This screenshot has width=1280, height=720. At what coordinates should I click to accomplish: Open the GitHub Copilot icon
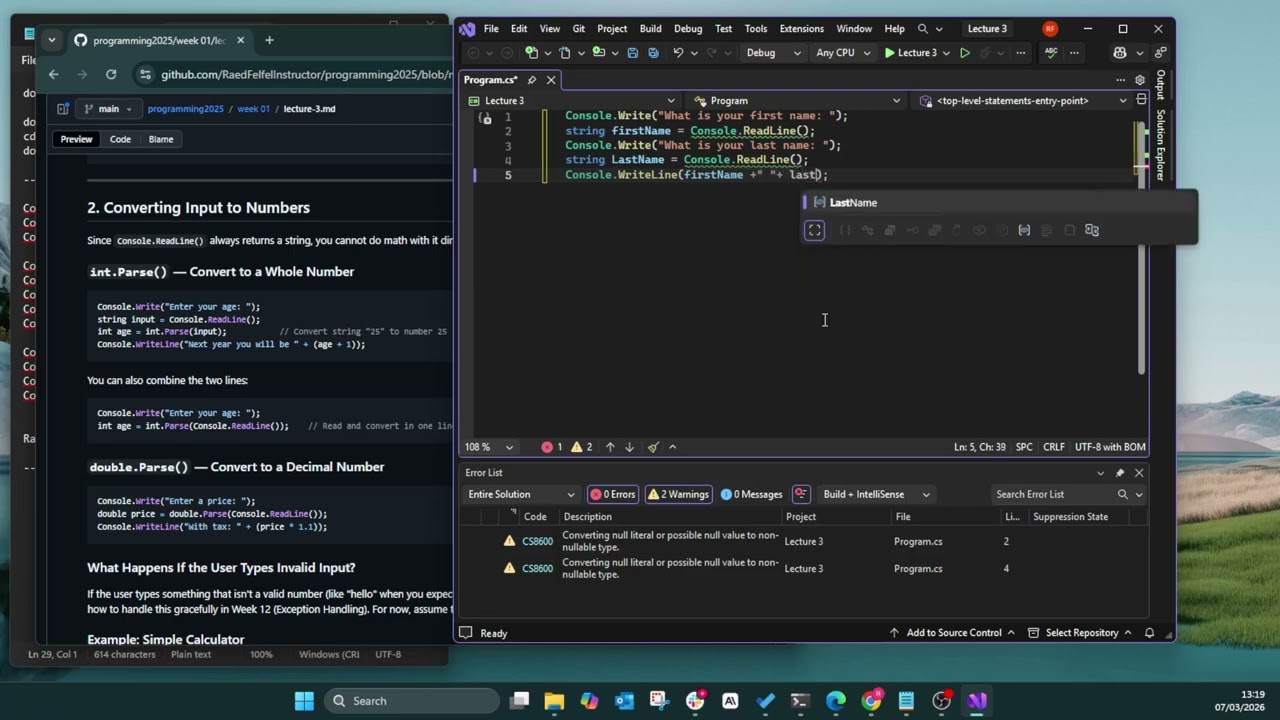click(x=1120, y=53)
